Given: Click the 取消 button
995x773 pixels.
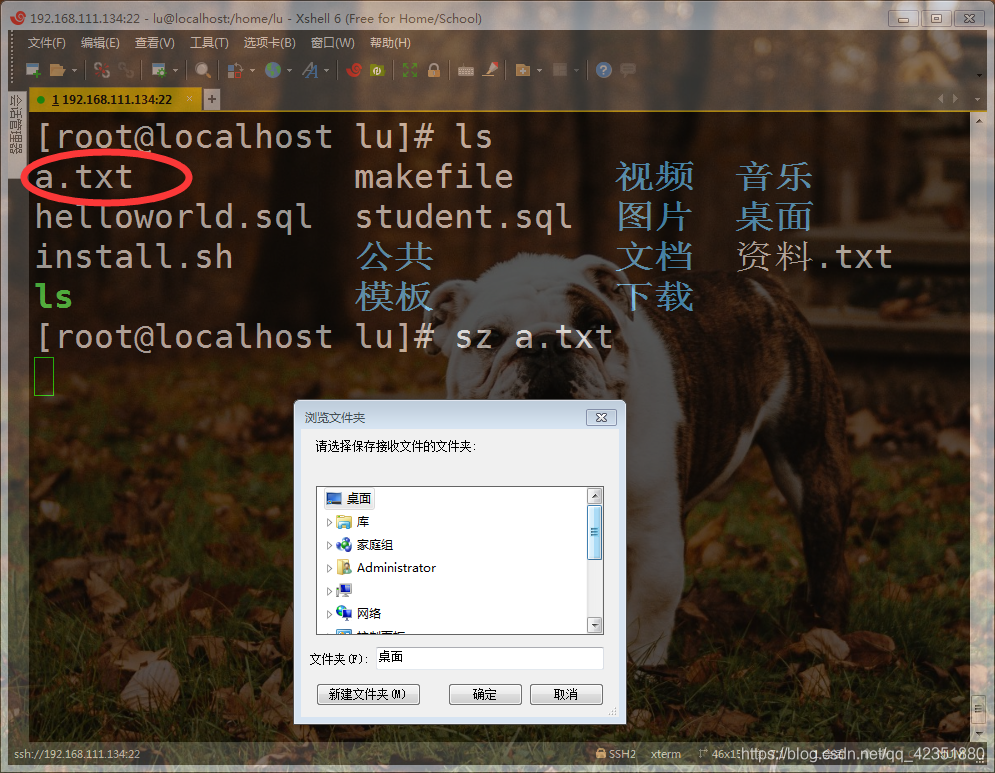Looking at the screenshot, I should coord(566,694).
